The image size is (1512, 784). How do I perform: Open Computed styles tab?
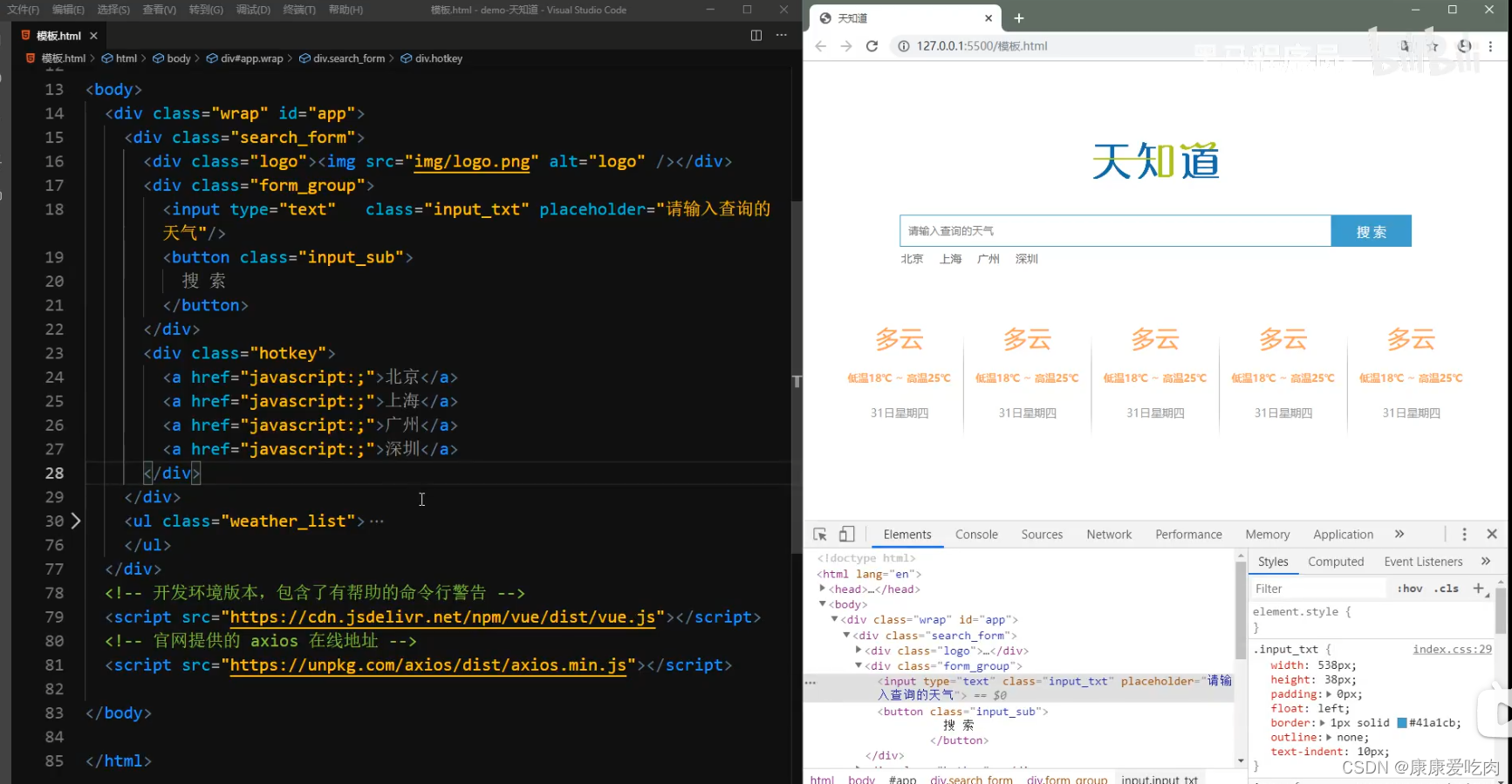coord(1336,562)
